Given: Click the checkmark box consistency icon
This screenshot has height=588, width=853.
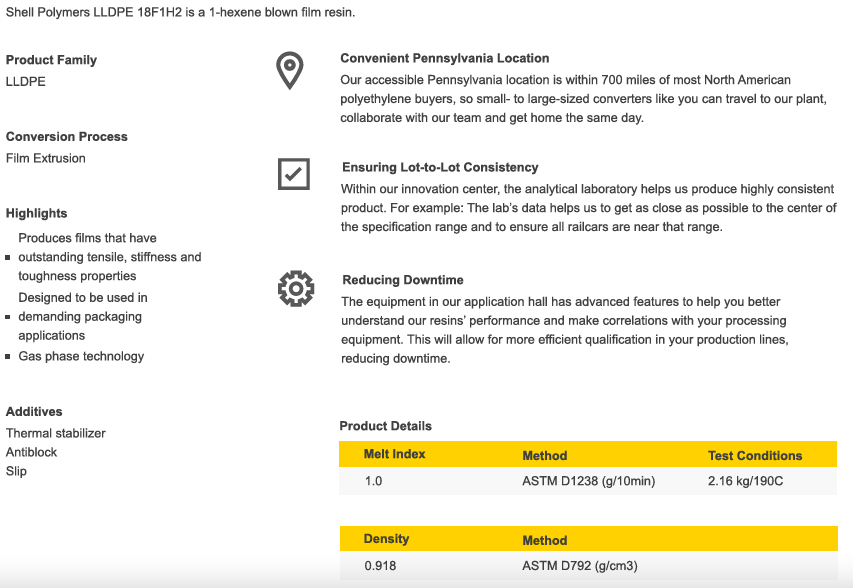Looking at the screenshot, I should click(293, 174).
